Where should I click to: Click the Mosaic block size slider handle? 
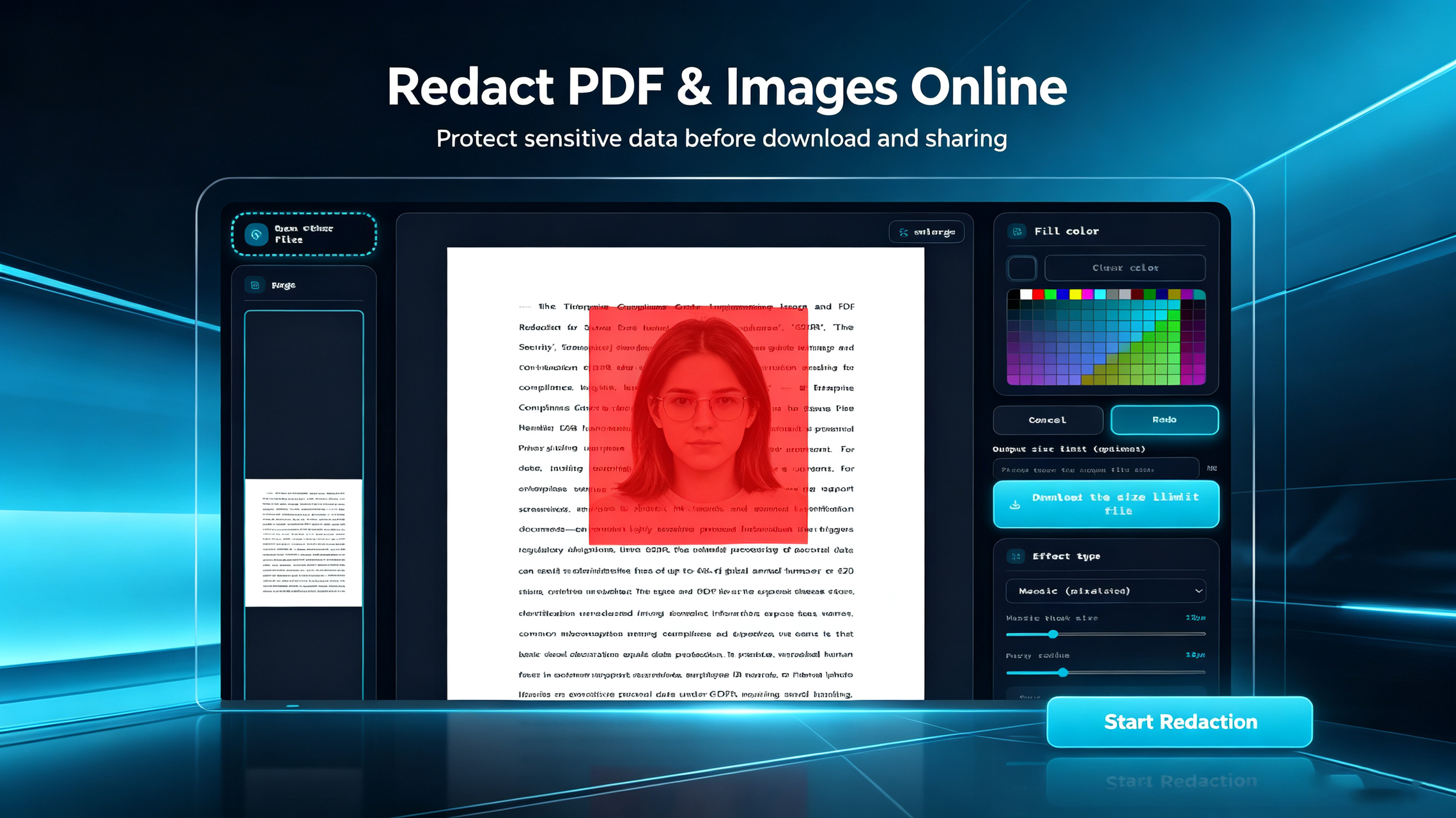click(x=1053, y=634)
